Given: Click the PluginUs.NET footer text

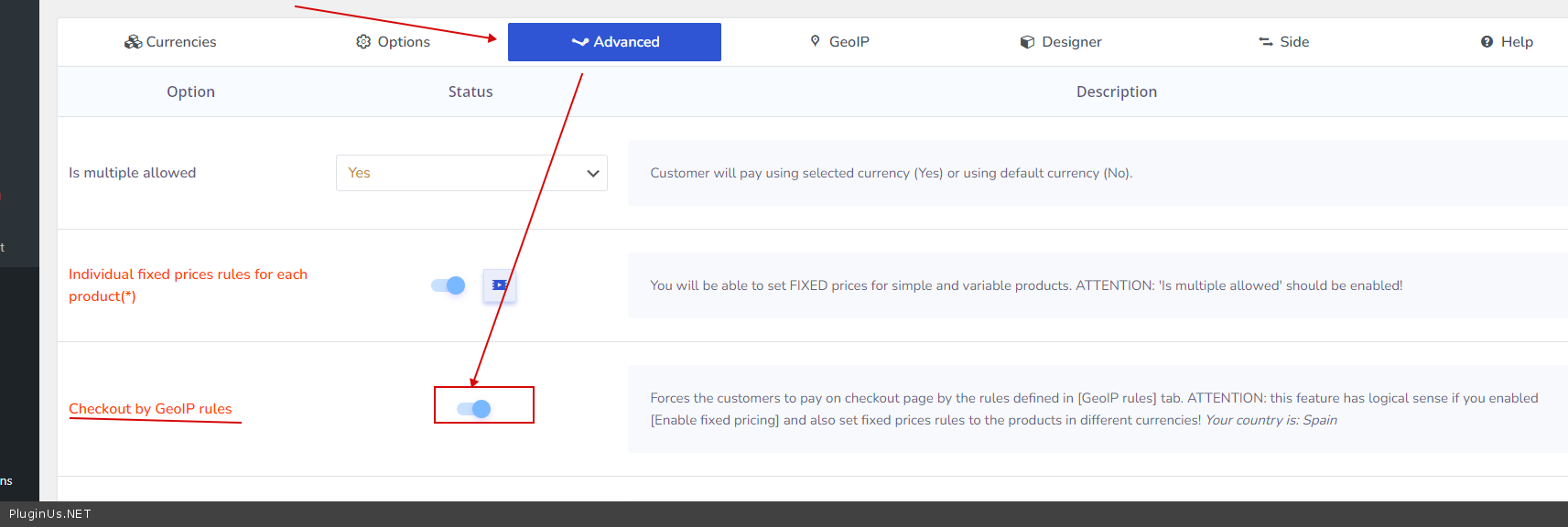Looking at the screenshot, I should click(x=50, y=514).
